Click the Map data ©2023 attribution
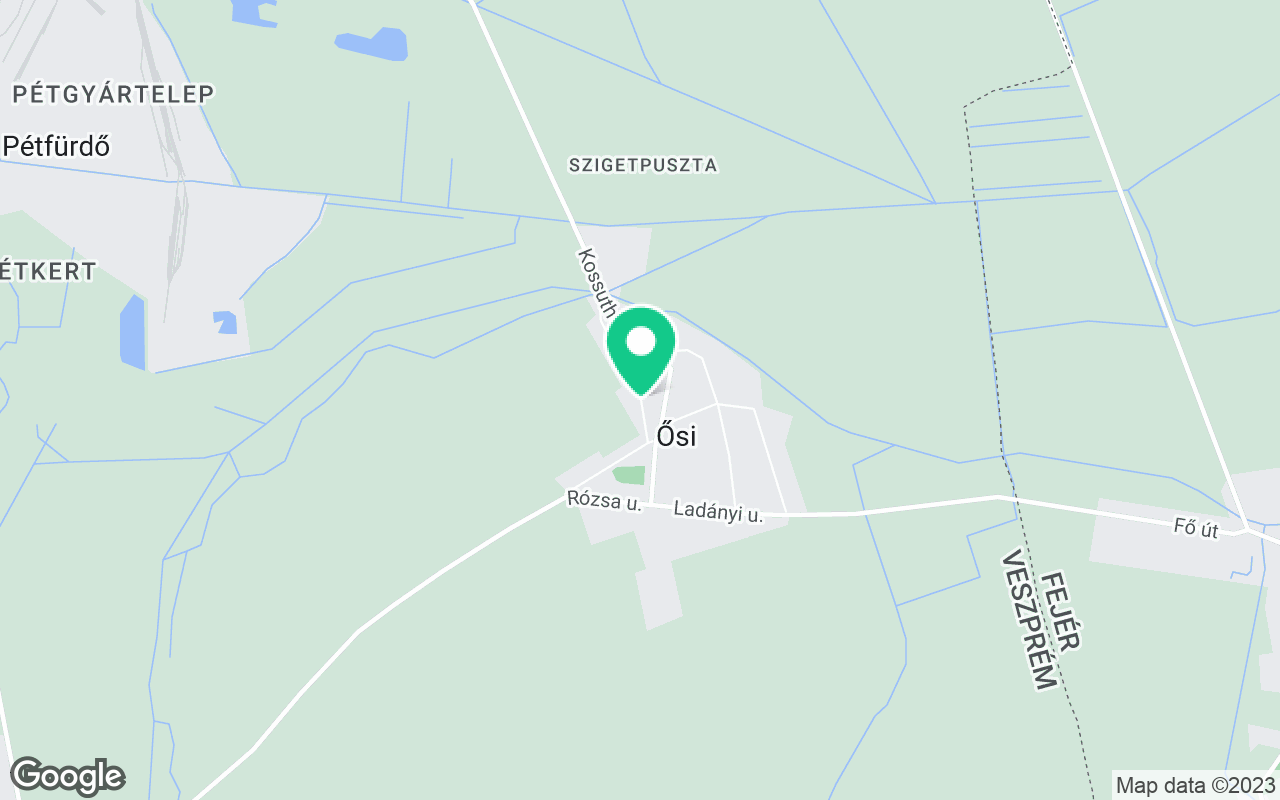 click(x=1196, y=785)
